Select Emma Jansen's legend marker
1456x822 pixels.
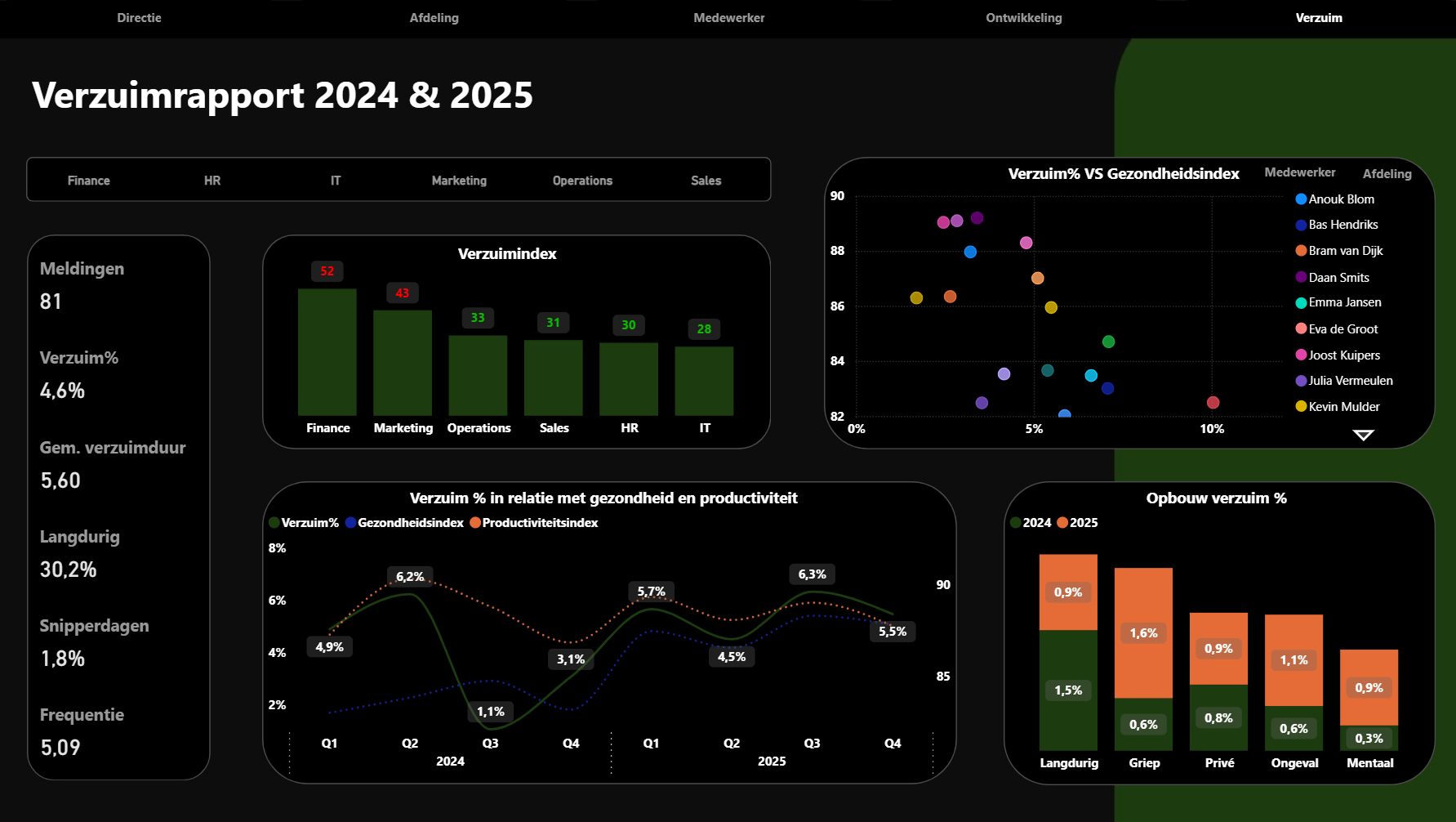pyautogui.click(x=1301, y=303)
